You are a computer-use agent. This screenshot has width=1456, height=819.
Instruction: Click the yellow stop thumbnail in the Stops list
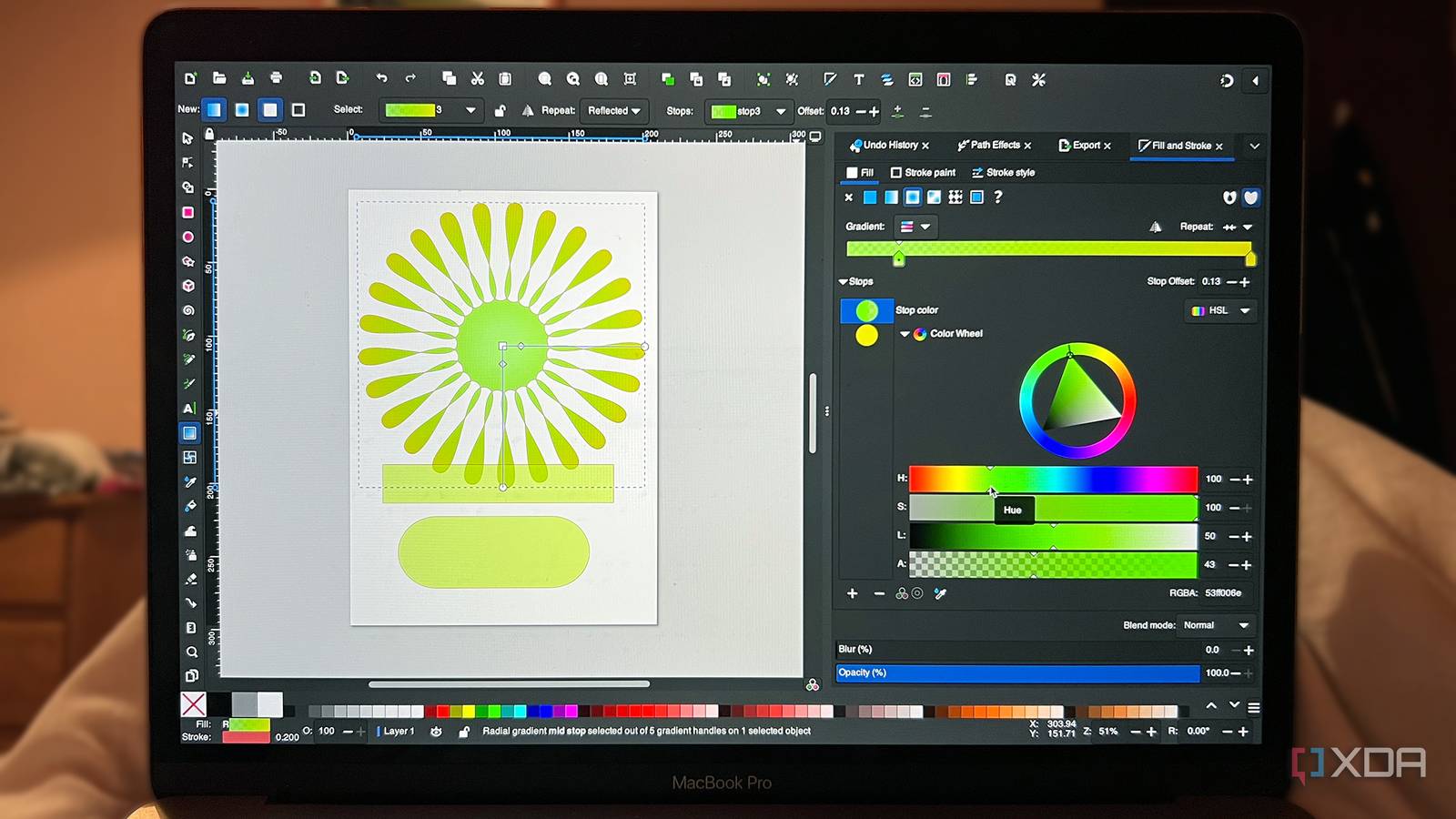[866, 337]
